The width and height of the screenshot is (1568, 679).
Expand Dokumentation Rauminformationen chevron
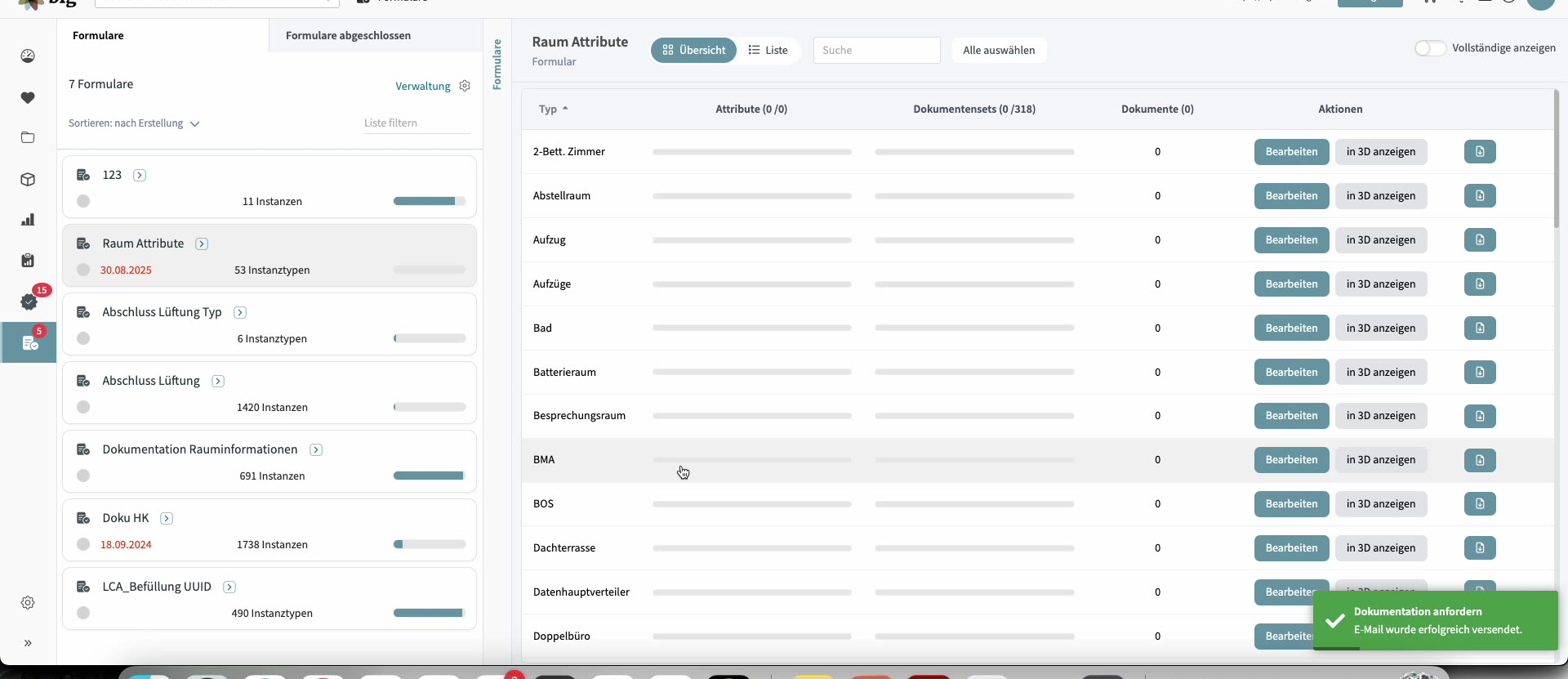point(316,449)
